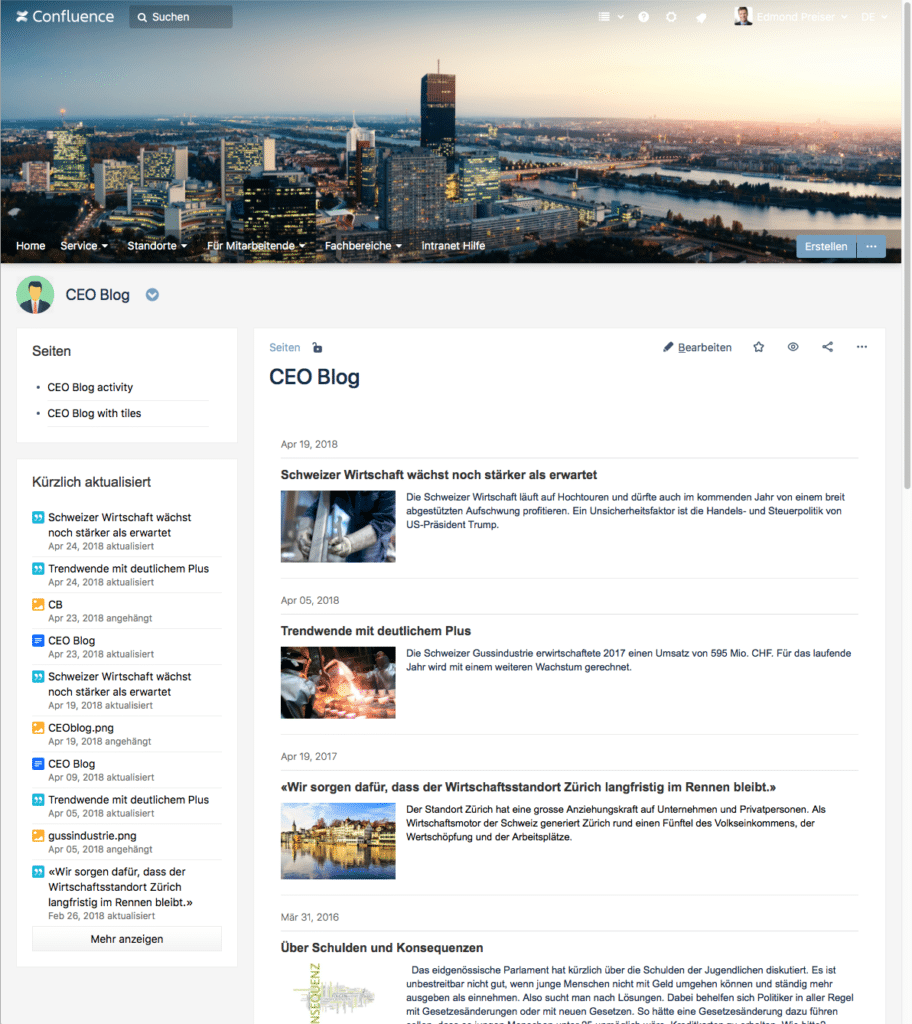The image size is (912, 1024).
Task: Open sidebar Trendwende entry dated Apr 05
Action: (129, 799)
